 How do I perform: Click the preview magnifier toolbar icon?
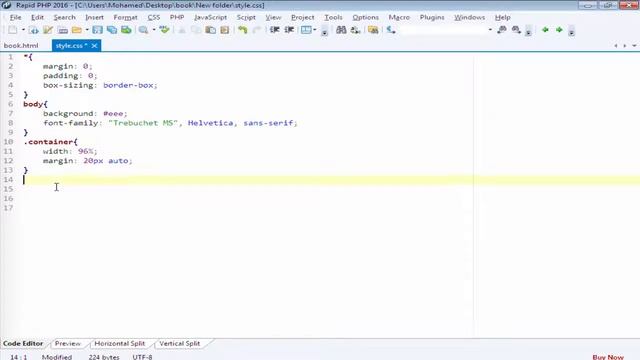click(x=143, y=30)
